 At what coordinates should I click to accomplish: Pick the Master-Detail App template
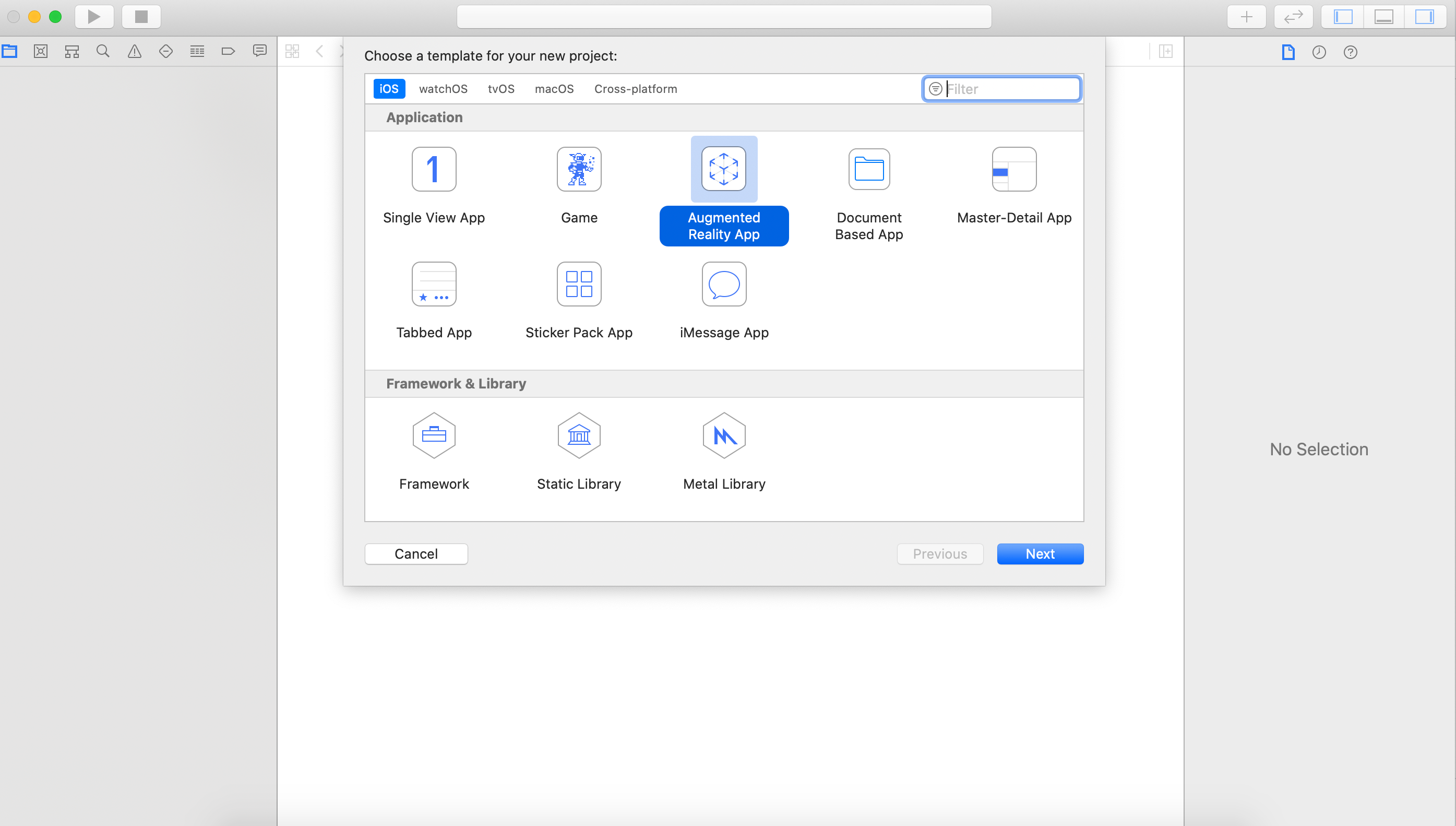point(1014,170)
